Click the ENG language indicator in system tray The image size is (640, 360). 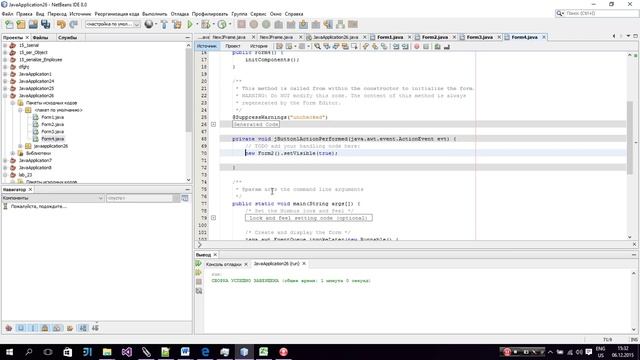click(600, 349)
